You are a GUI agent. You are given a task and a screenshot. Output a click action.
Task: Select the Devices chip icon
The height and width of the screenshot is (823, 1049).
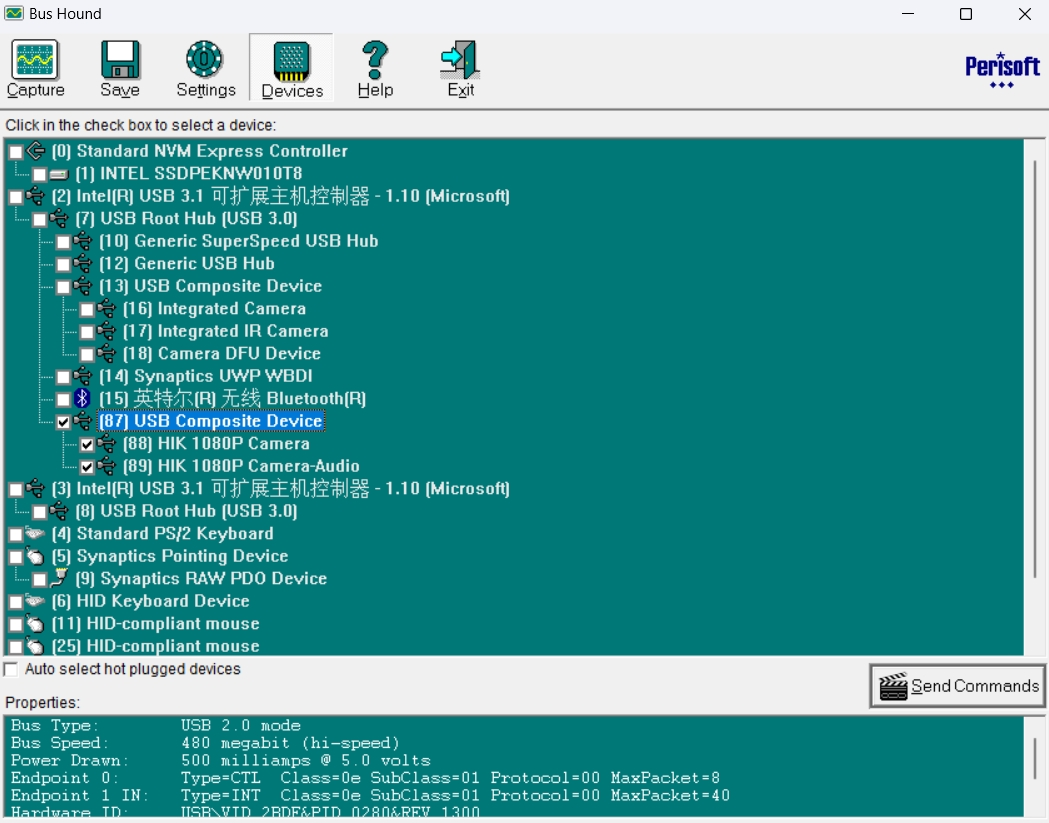point(292,61)
